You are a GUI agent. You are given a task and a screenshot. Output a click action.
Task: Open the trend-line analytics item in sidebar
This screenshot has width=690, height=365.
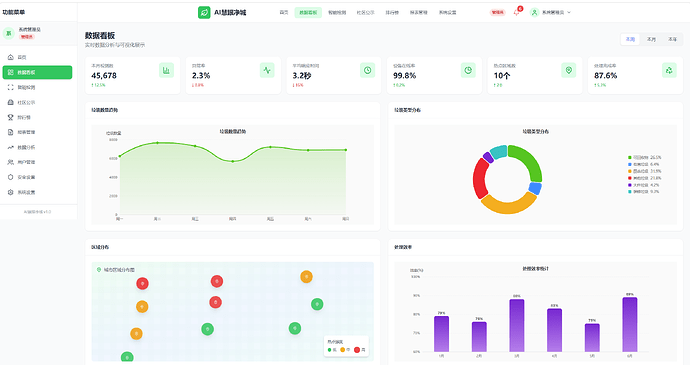click(x=37, y=147)
